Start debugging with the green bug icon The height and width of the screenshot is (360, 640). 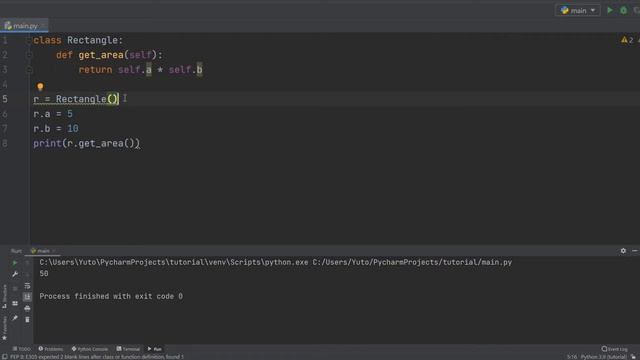[623, 10]
